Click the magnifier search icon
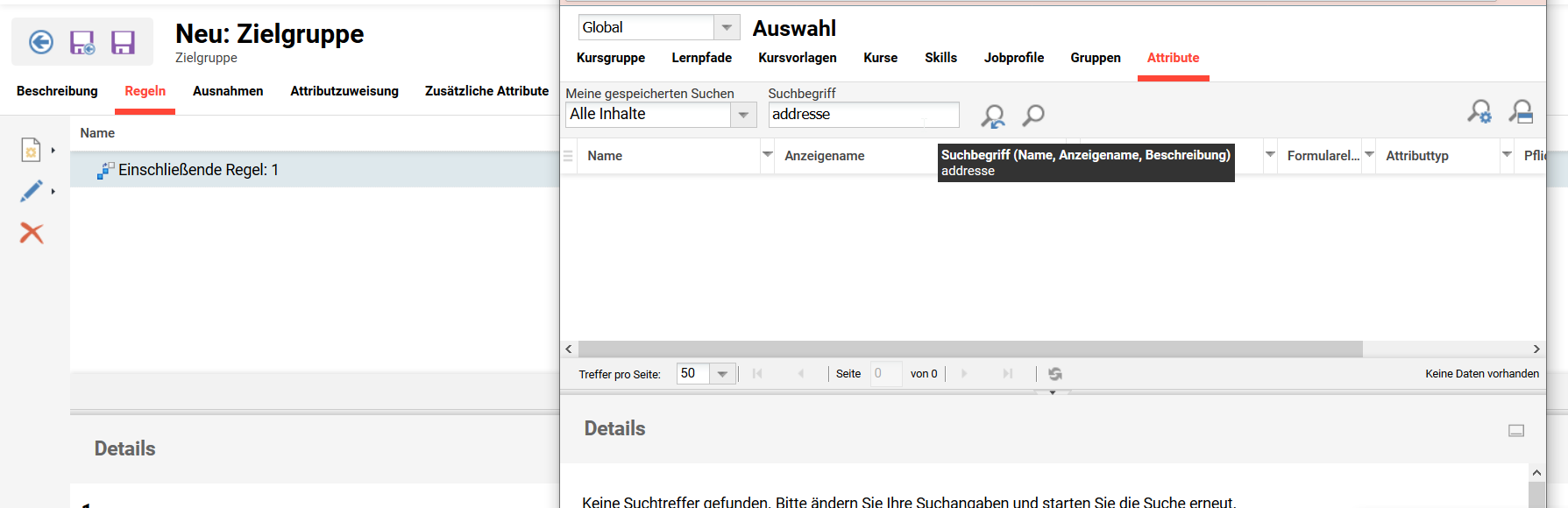Viewport: 1568px width, 508px height. click(1033, 115)
